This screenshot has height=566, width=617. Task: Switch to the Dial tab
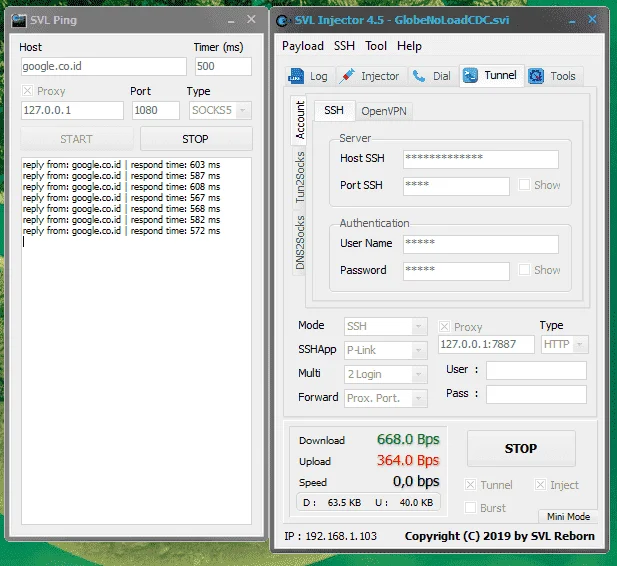coord(432,76)
